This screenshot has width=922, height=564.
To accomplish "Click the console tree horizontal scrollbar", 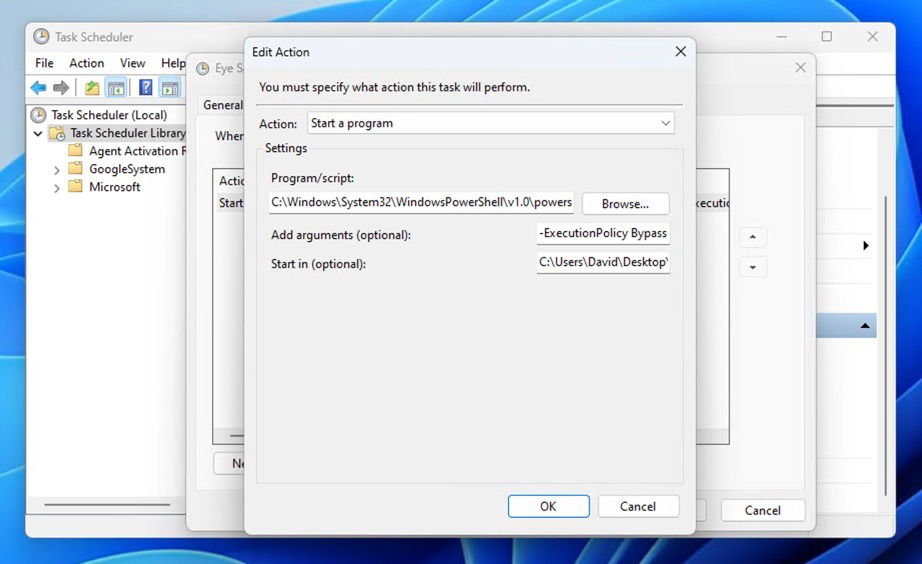I will (x=107, y=505).
